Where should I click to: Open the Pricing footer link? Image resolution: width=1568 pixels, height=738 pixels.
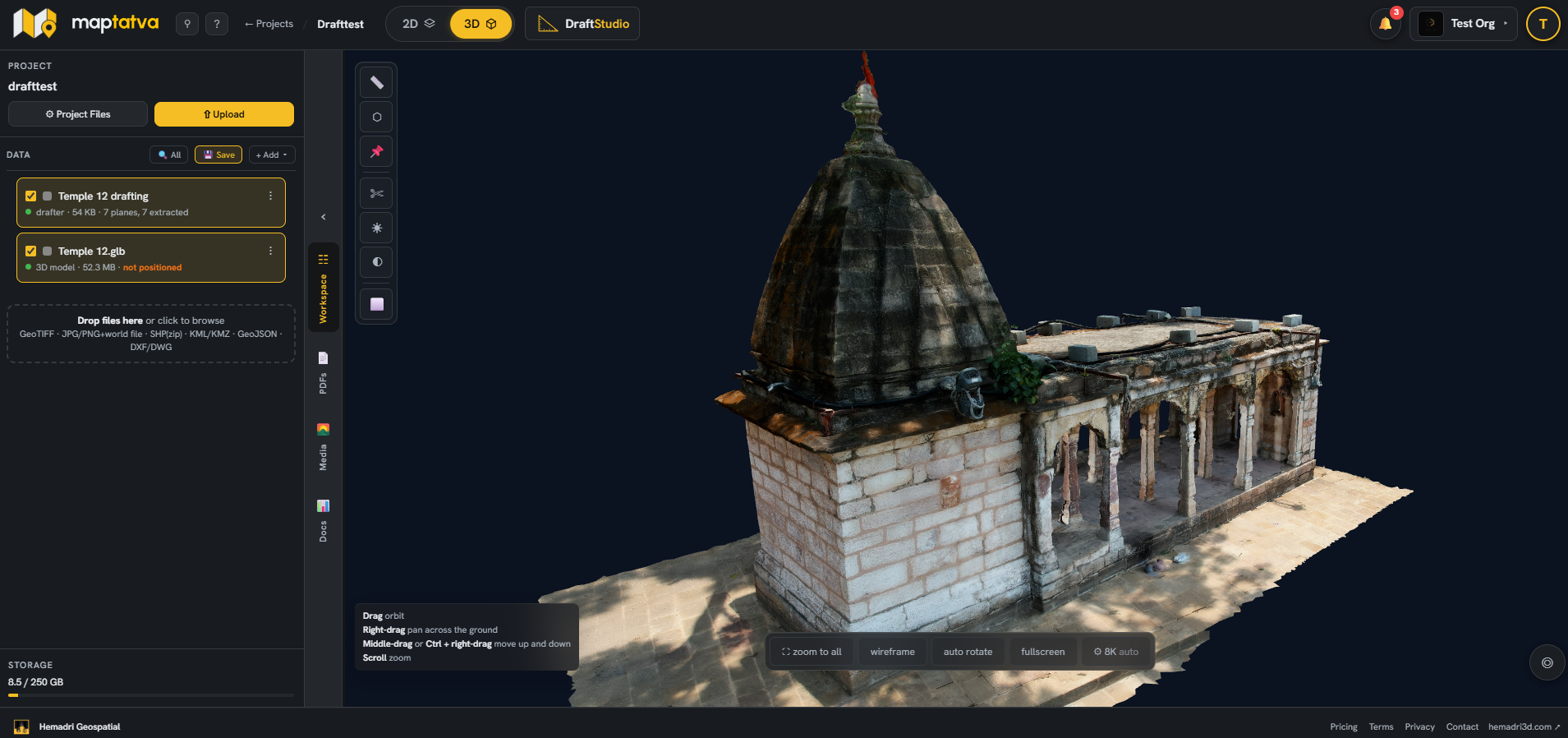(1344, 726)
